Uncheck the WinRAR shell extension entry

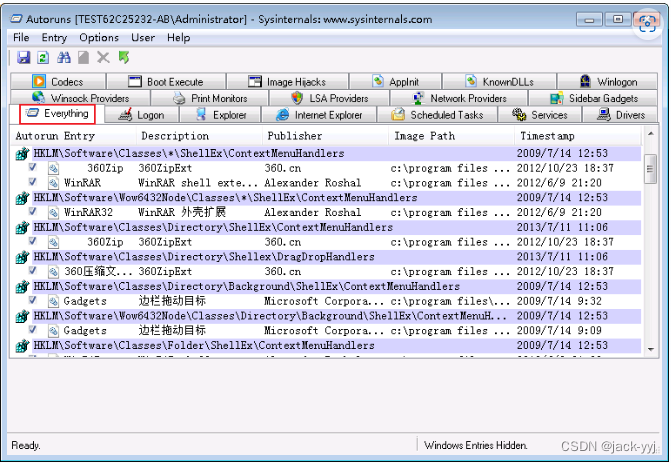(x=33, y=182)
